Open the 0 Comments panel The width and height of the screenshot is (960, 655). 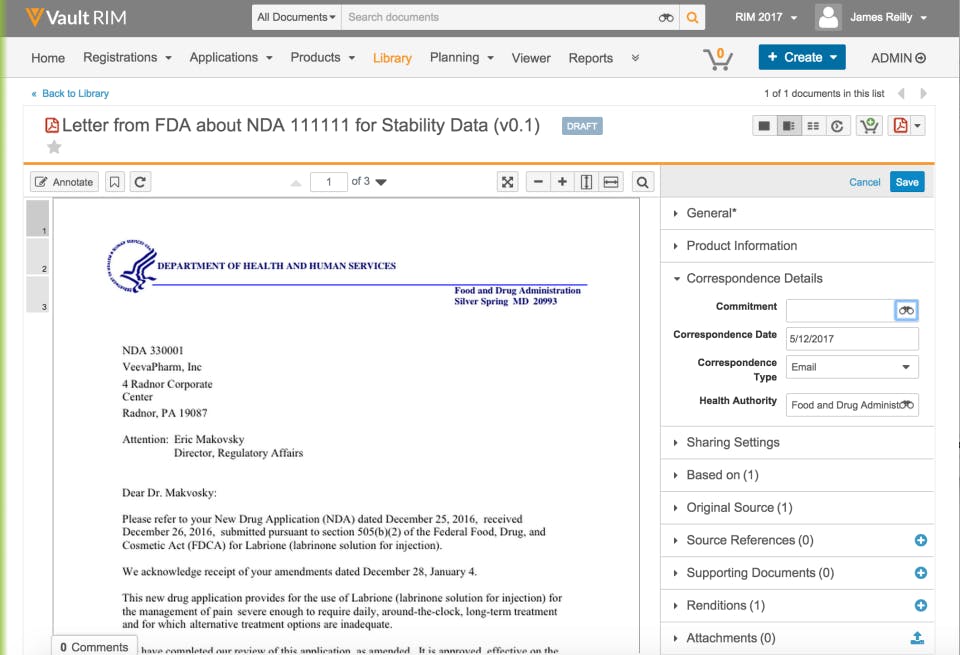click(94, 646)
